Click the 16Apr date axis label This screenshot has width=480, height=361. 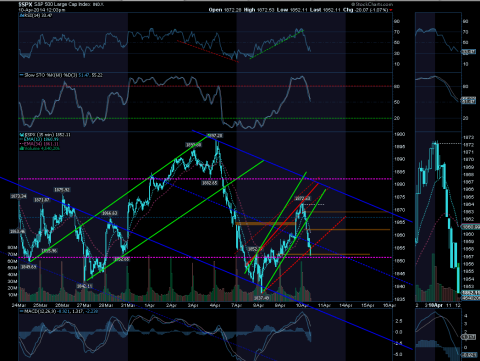389,305
